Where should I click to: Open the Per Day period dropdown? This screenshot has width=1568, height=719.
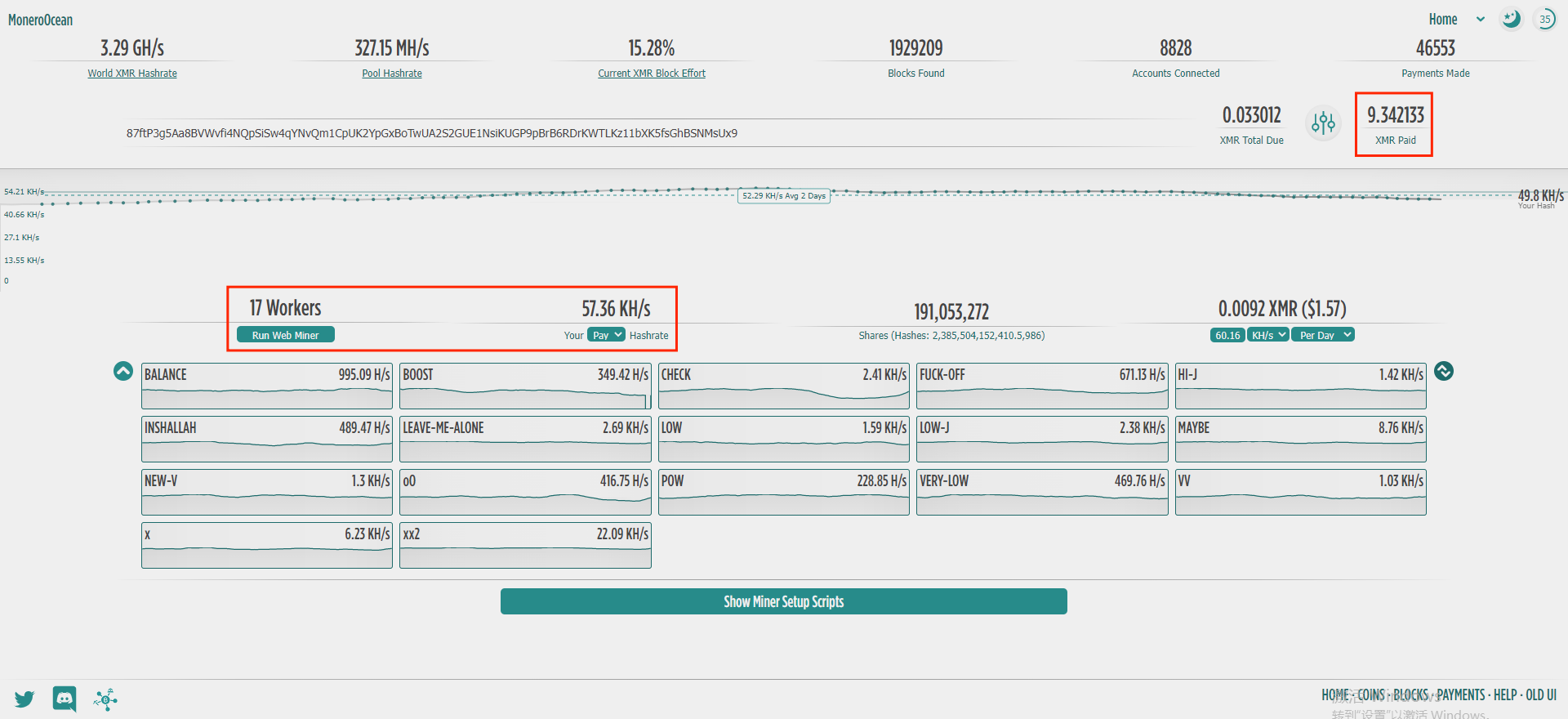(1323, 335)
